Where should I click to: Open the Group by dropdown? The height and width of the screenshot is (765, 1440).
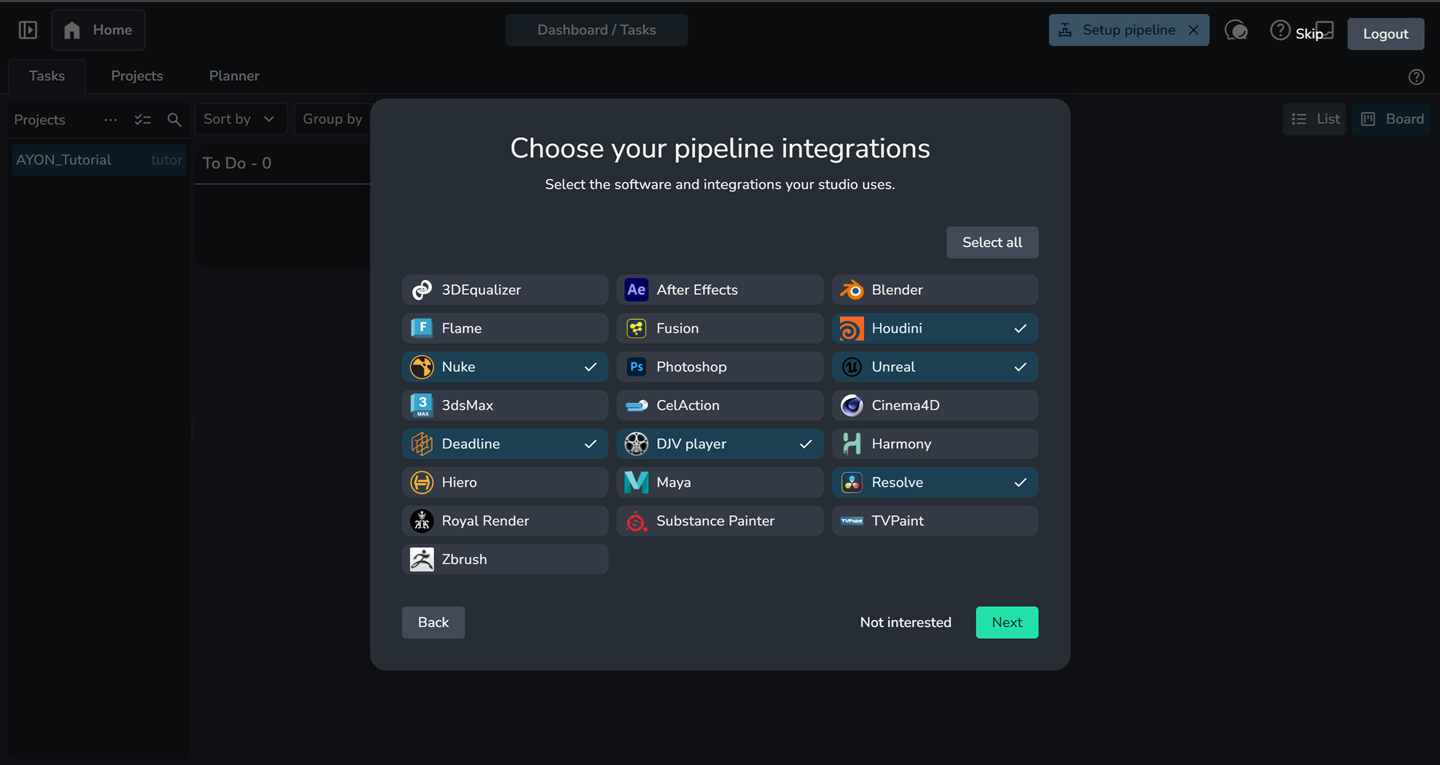[333, 119]
